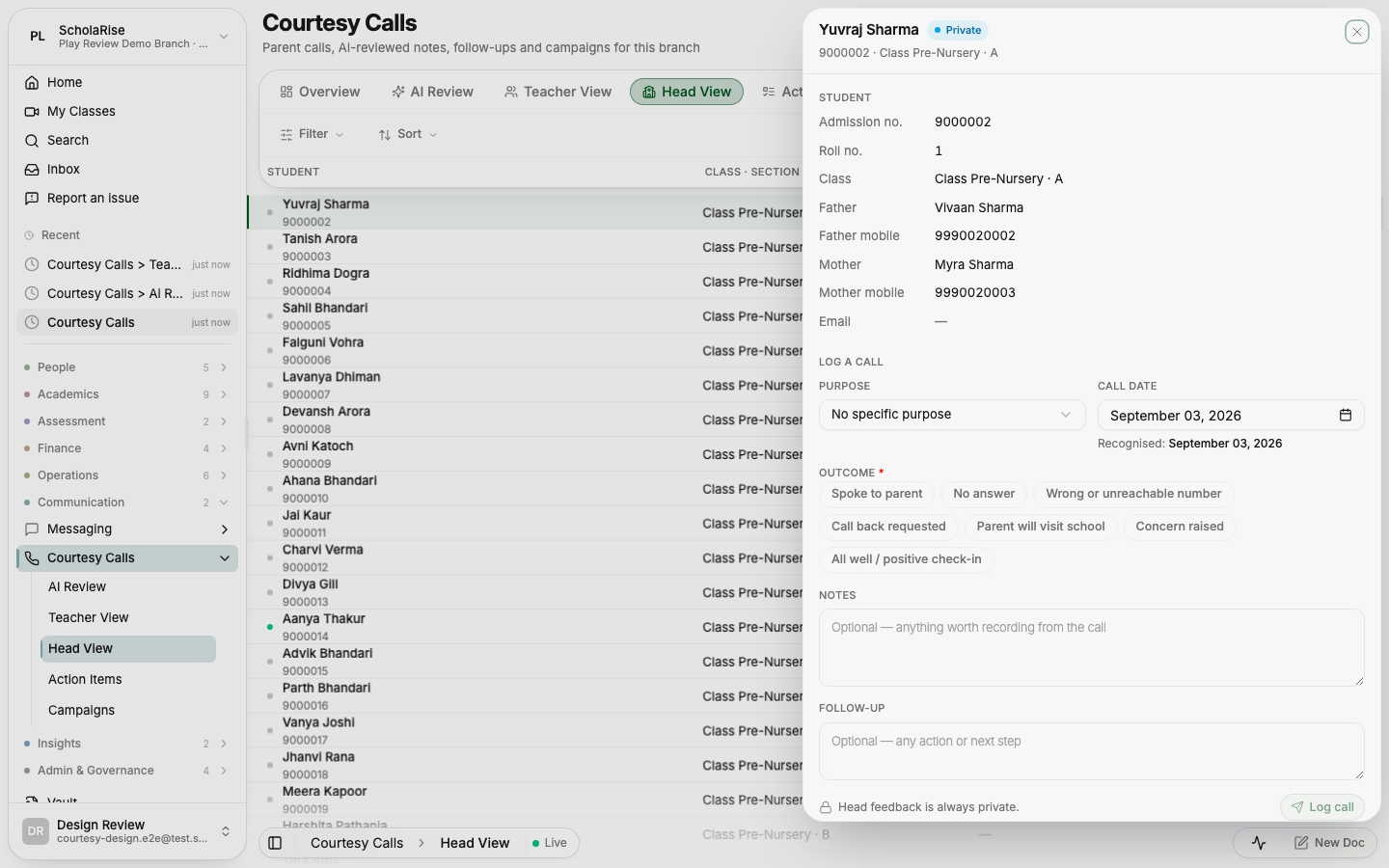Image resolution: width=1389 pixels, height=868 pixels.
Task: Click the activity pulse icon
Action: [1259, 843]
